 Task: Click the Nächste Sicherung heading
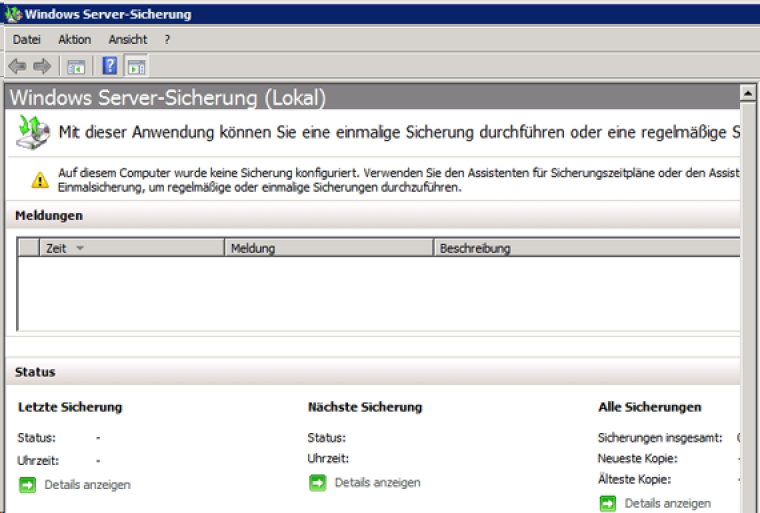[x=365, y=407]
